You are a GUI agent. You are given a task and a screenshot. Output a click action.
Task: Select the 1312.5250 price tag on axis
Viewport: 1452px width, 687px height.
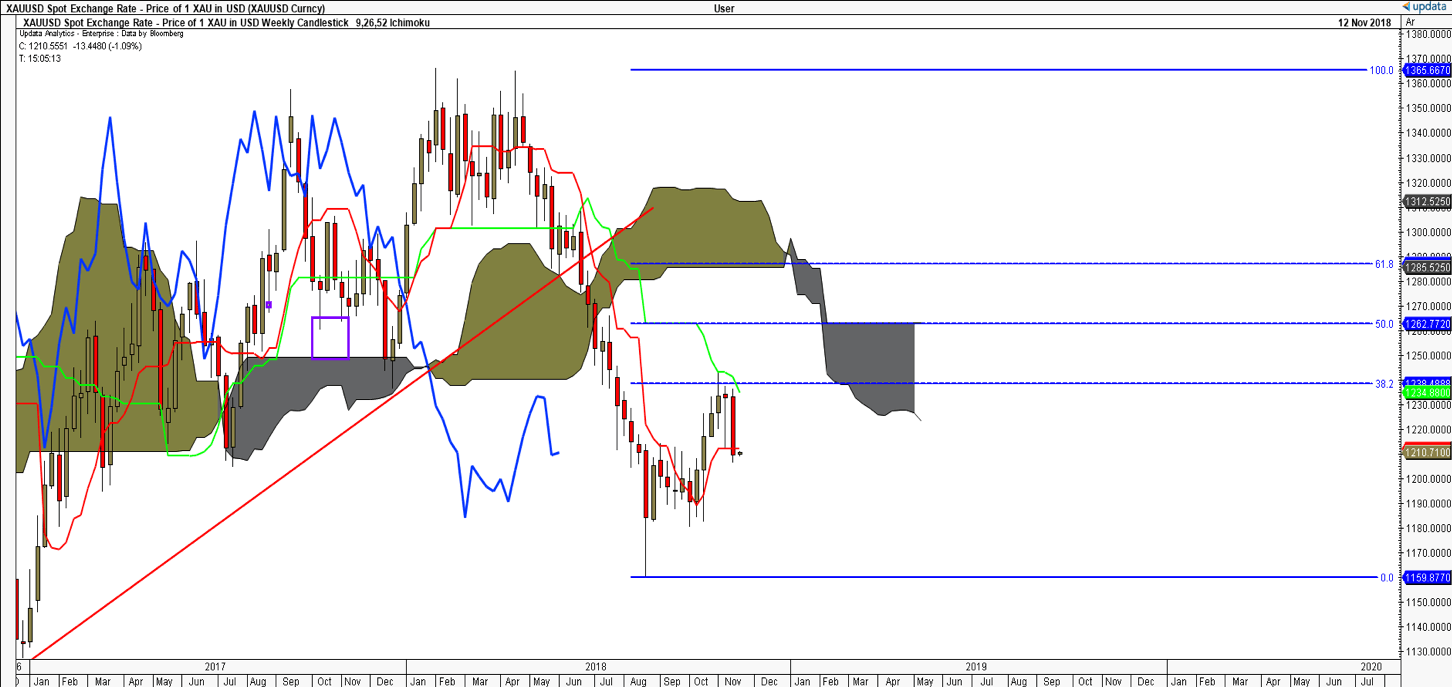click(x=1428, y=202)
